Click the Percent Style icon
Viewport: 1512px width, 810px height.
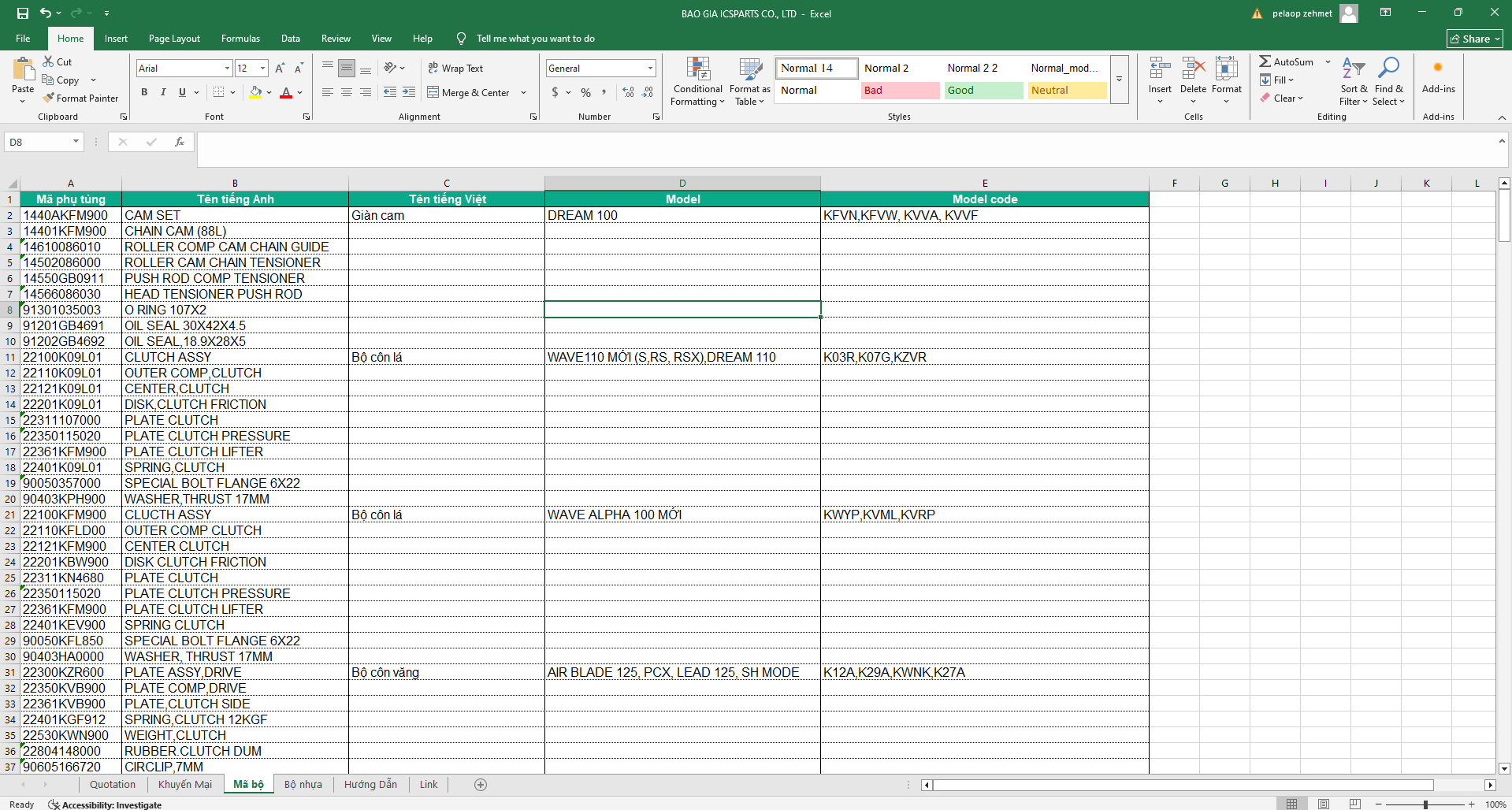[585, 92]
